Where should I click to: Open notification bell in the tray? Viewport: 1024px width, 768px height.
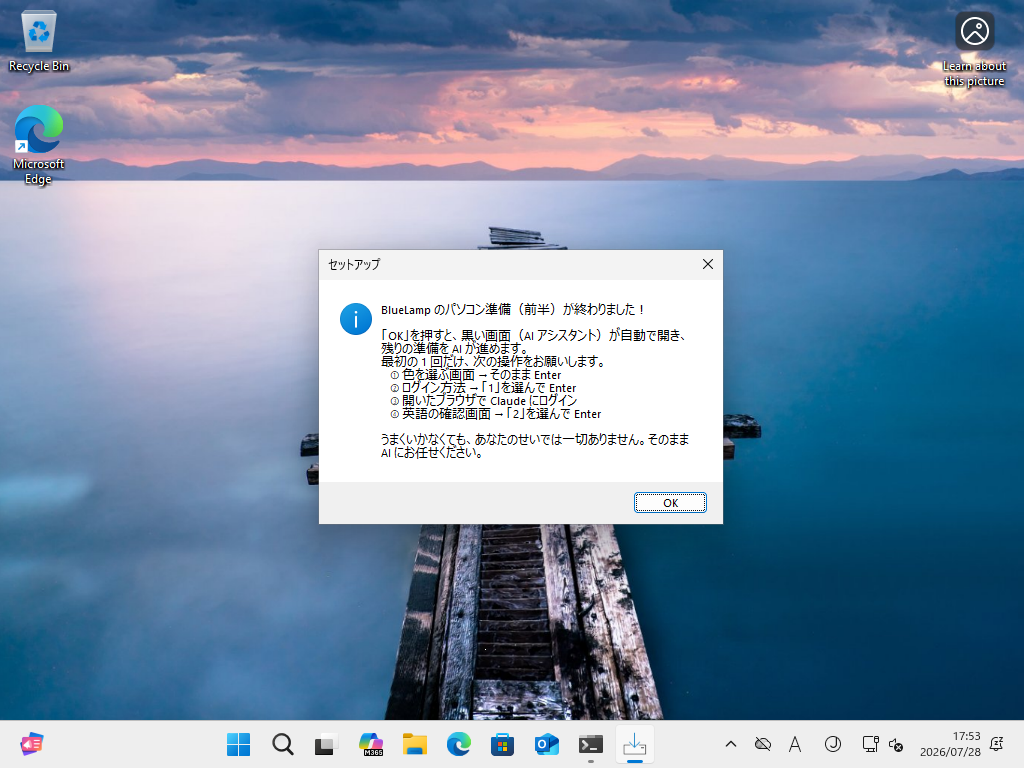tap(997, 744)
